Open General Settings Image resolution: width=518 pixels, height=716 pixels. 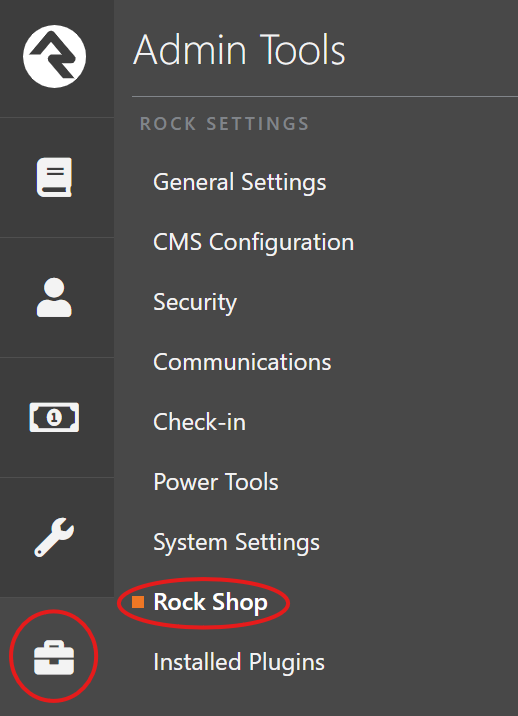pos(240,182)
